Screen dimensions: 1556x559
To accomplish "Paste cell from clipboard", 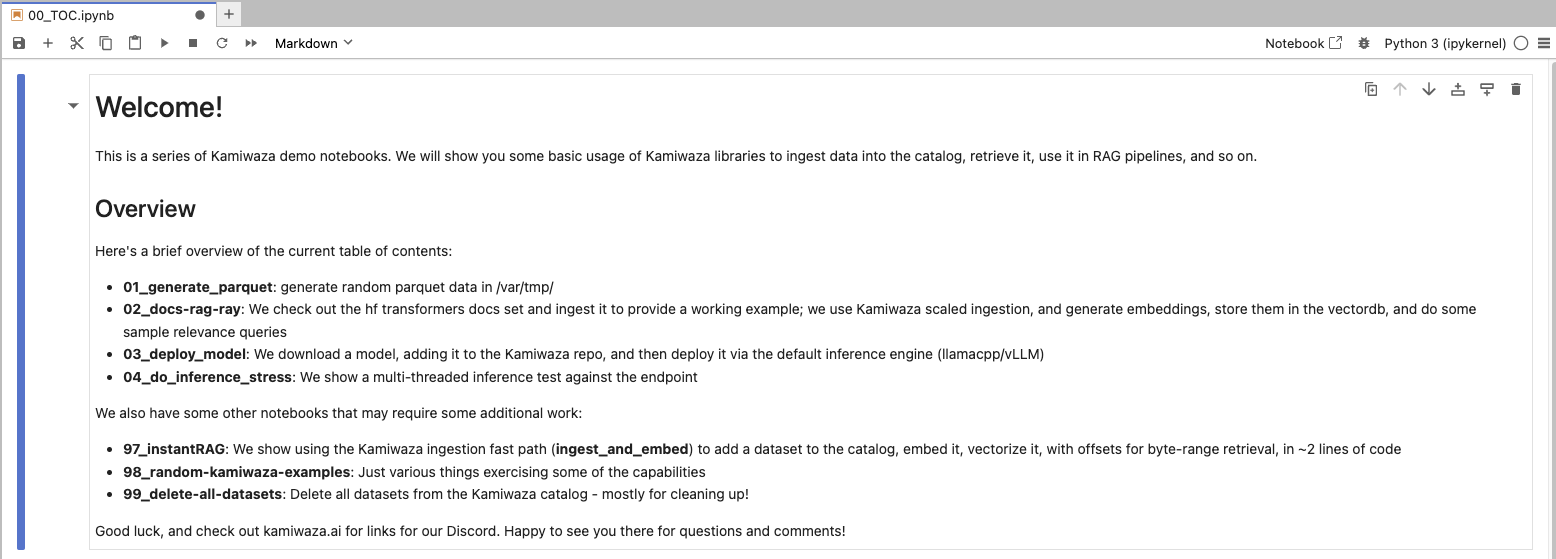I will click(x=135, y=43).
